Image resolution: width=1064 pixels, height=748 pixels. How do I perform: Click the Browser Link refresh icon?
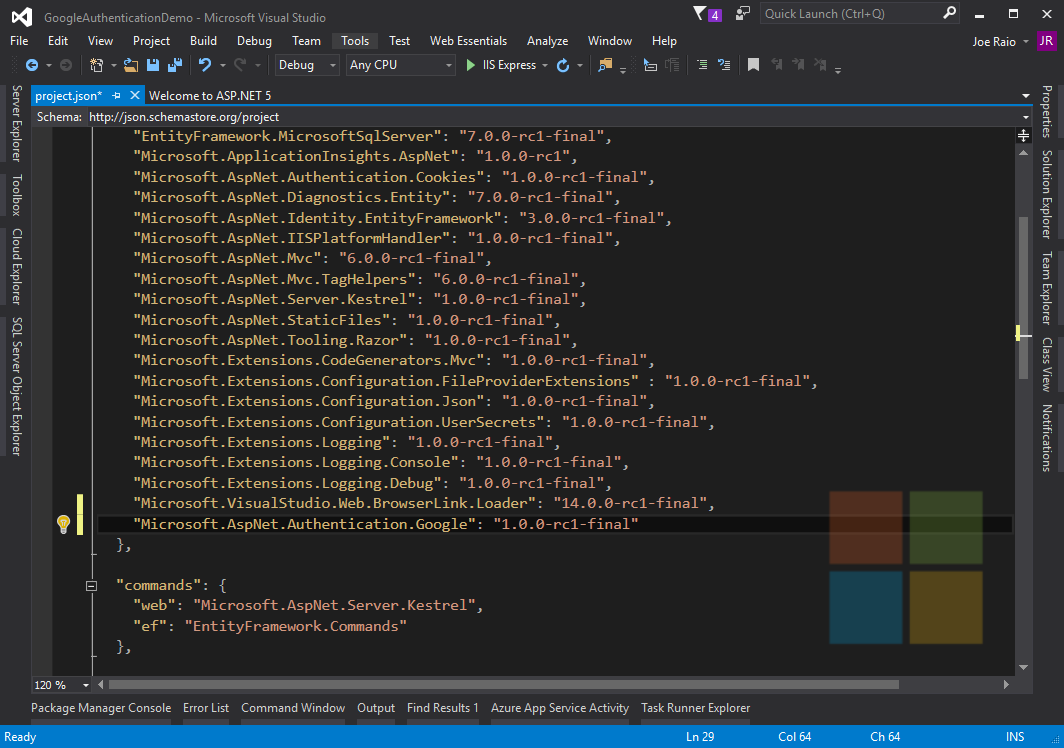coord(563,65)
